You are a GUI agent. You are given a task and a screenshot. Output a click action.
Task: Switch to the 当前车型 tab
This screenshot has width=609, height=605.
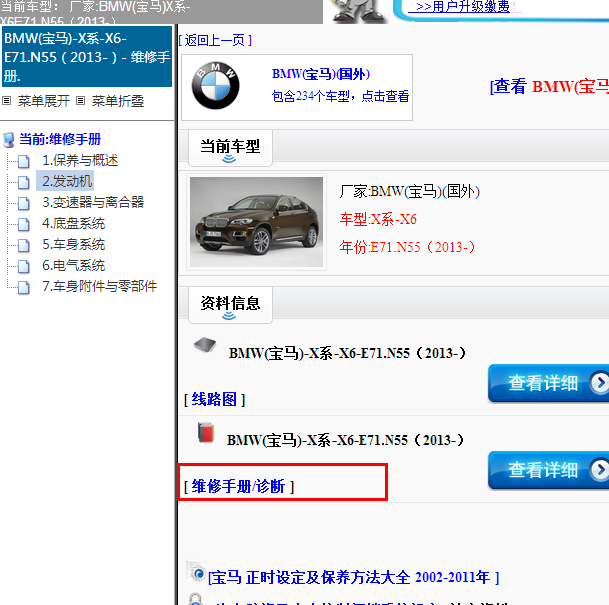pos(230,148)
